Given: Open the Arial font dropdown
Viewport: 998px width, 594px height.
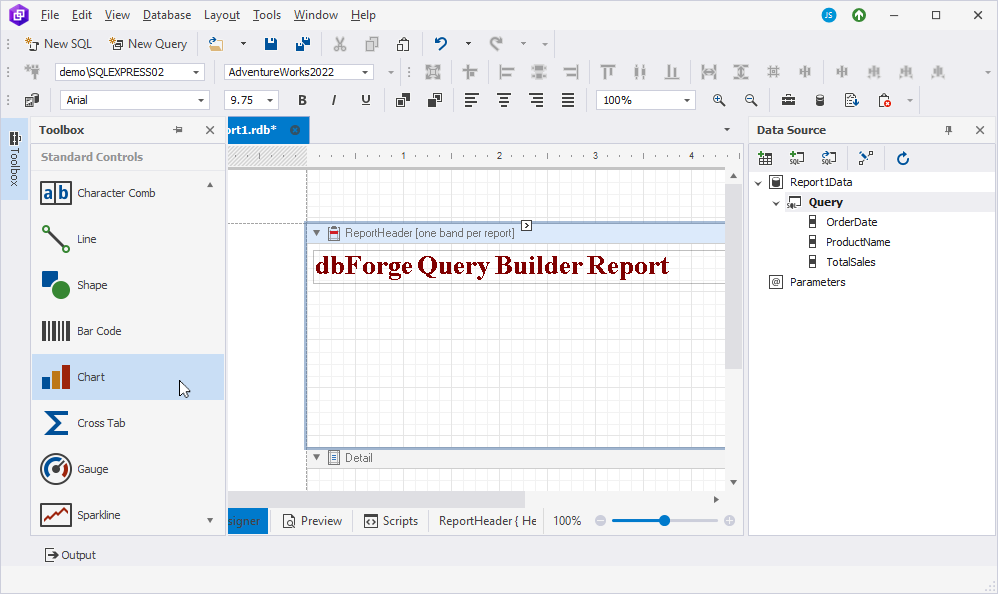Looking at the screenshot, I should click(x=200, y=100).
